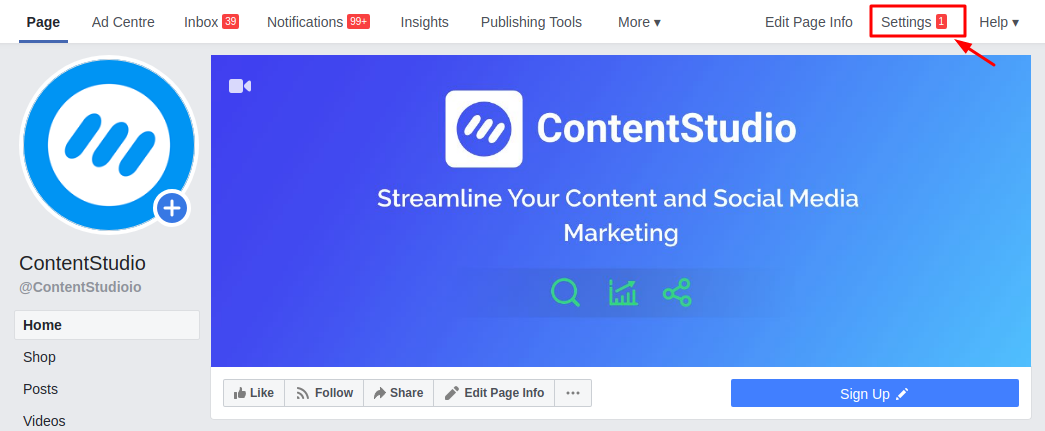Click the green analytics chart icon
Viewport: 1045px width, 431px height.
coord(623,292)
